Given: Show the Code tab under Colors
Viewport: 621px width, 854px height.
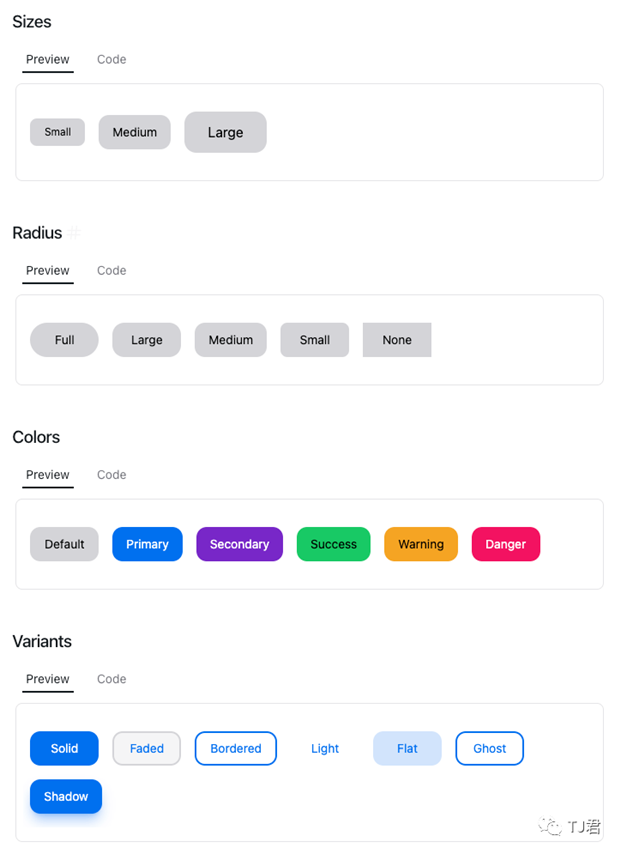Looking at the screenshot, I should tap(112, 475).
